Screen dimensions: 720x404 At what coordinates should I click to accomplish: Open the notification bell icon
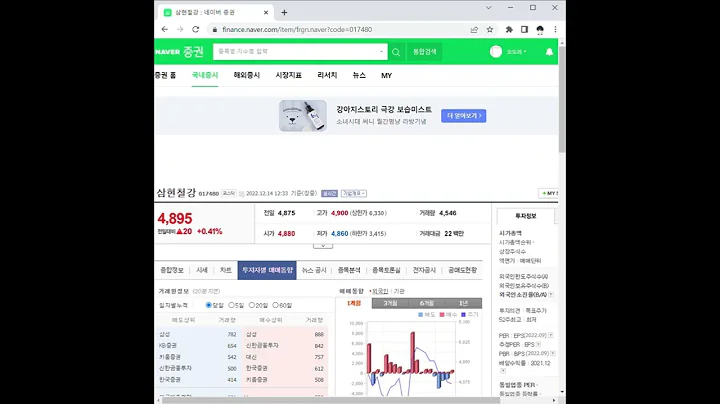[549, 52]
